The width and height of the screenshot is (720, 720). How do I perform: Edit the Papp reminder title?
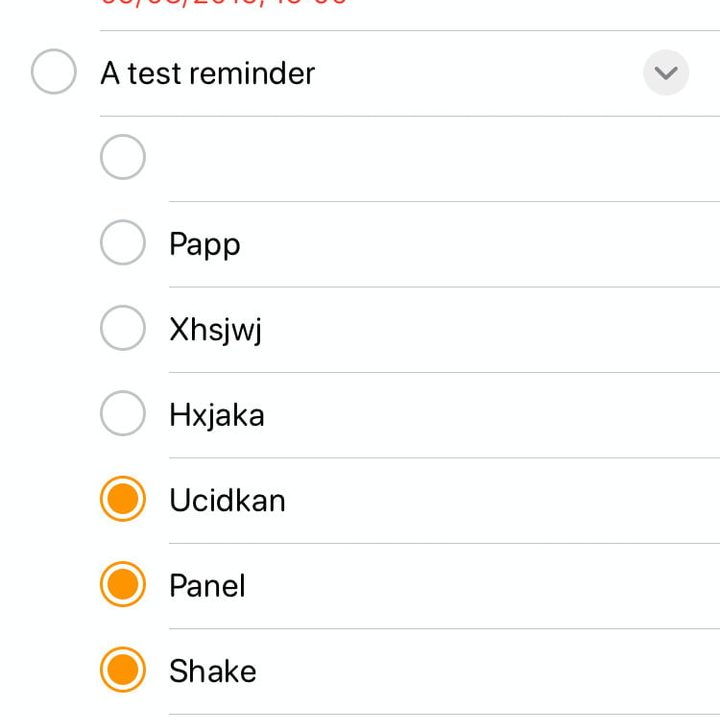click(205, 244)
